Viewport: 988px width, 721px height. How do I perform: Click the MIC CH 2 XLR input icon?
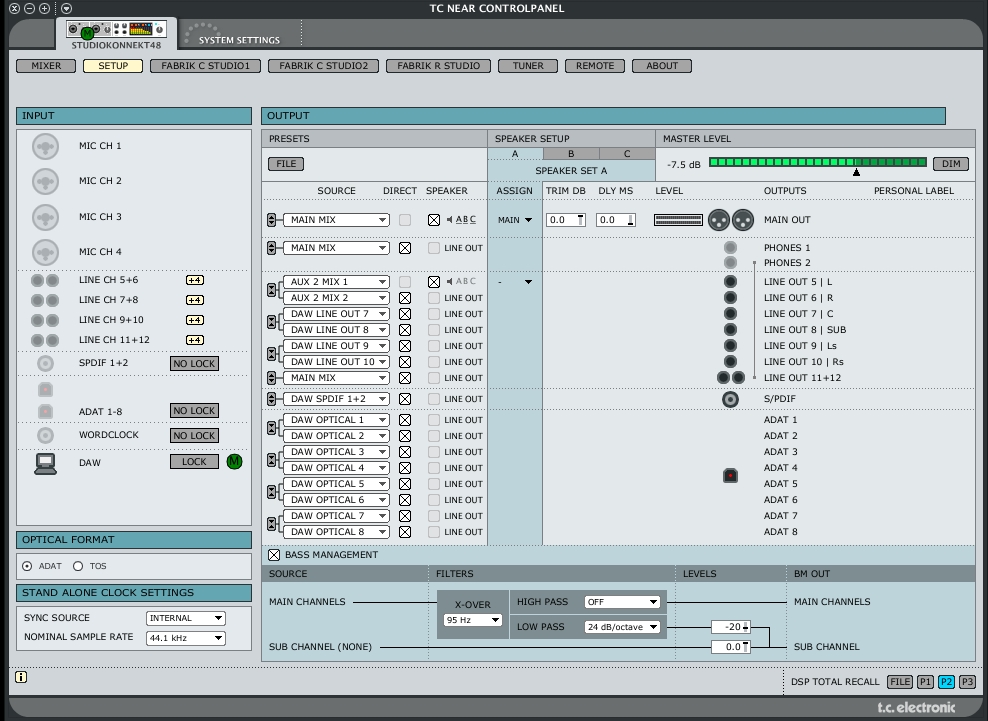[x=45, y=182]
